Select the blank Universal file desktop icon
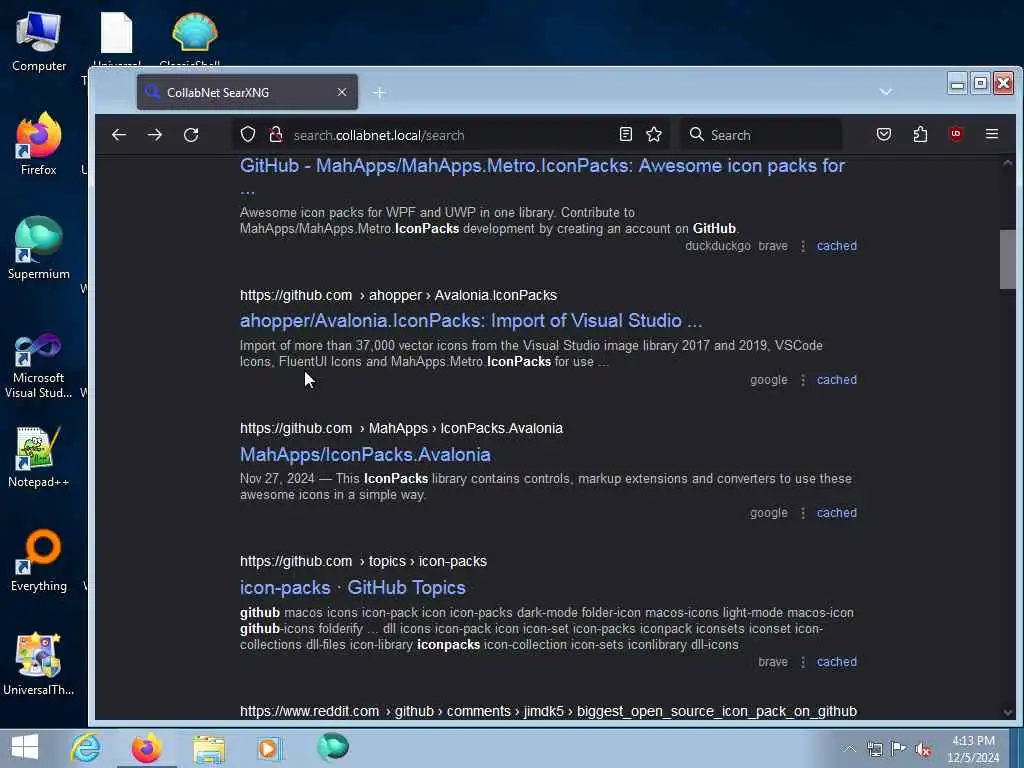Image resolution: width=1024 pixels, height=768 pixels. tap(116, 38)
